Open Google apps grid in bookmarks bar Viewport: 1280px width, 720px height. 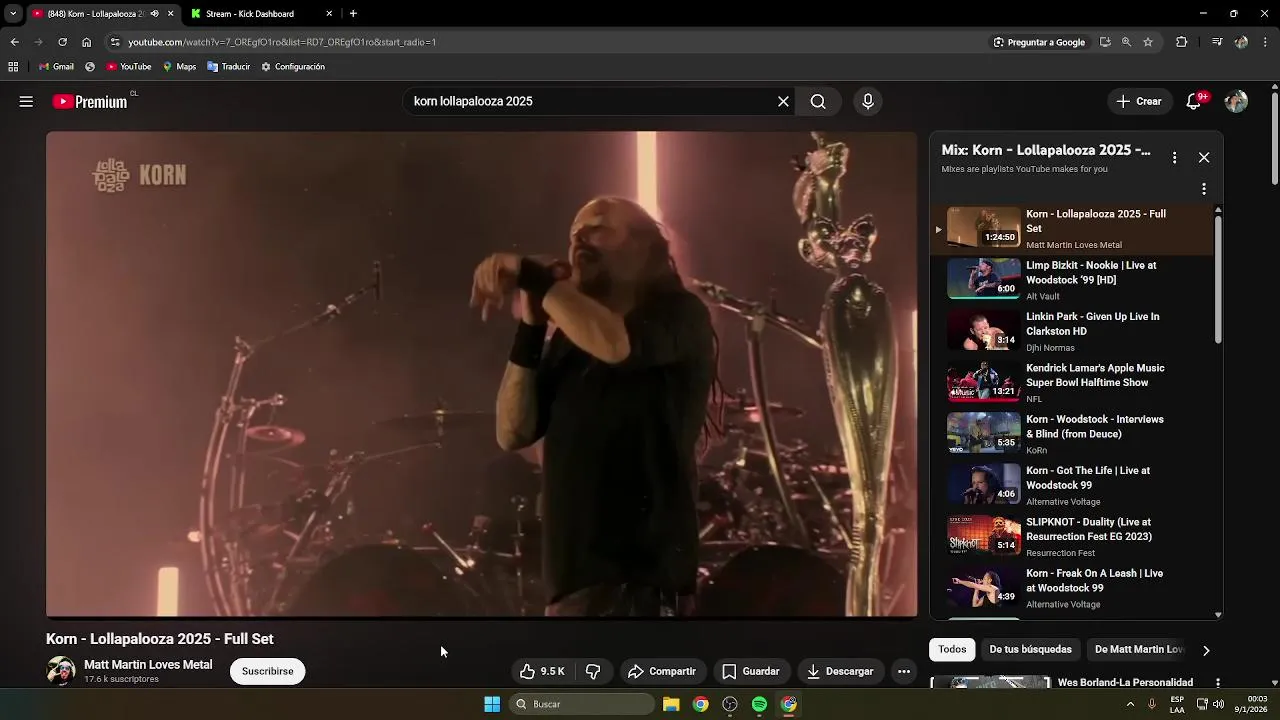pyautogui.click(x=13, y=67)
